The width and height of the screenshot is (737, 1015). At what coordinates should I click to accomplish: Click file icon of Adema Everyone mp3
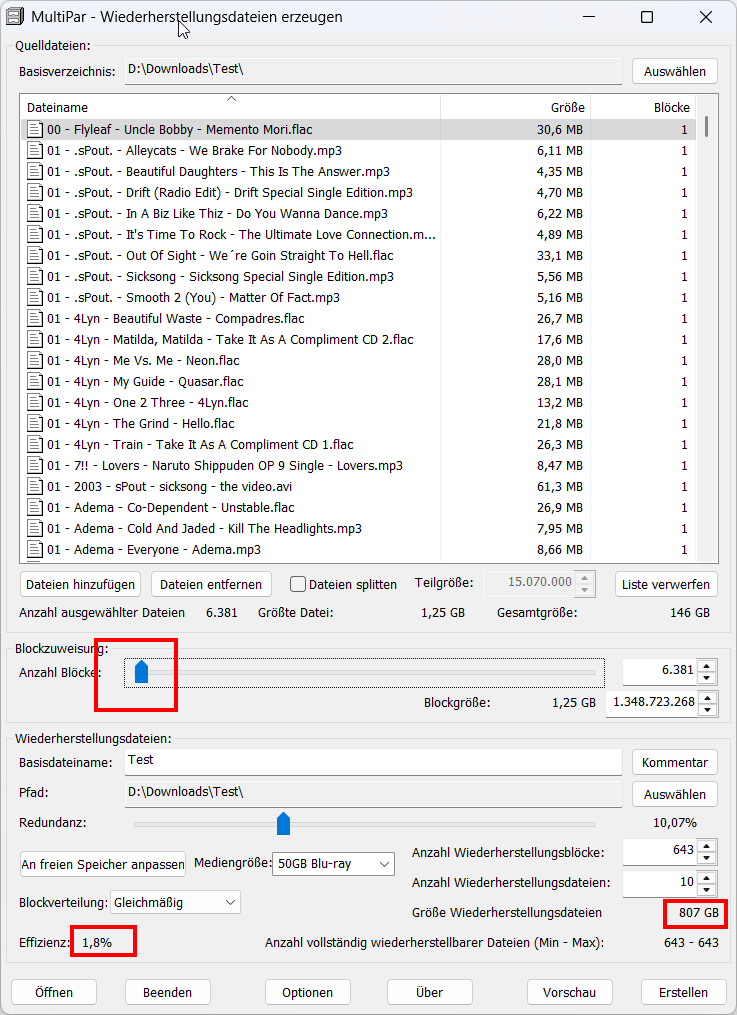click(x=35, y=550)
